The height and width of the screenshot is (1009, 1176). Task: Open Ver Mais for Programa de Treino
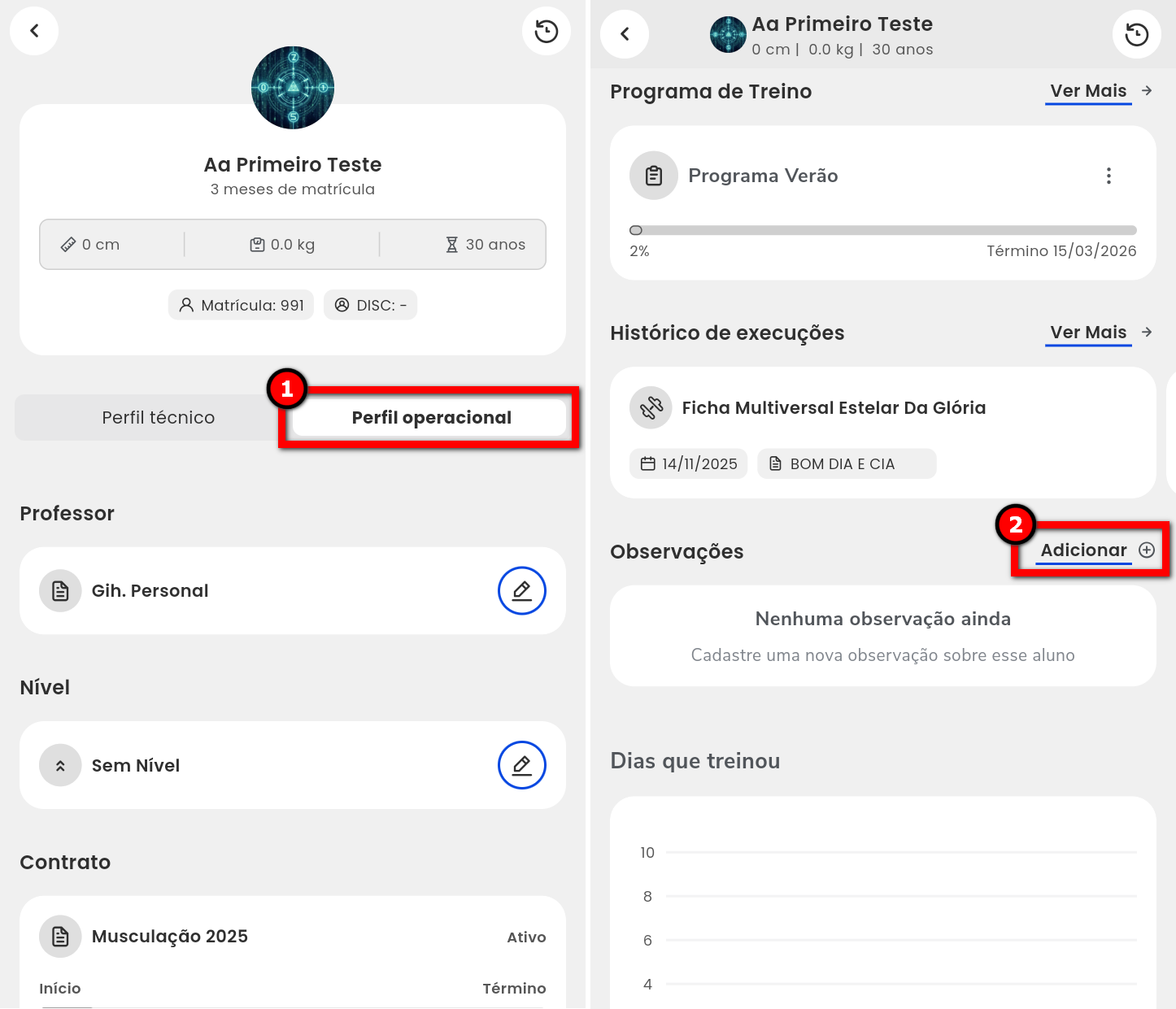pyautogui.click(x=1087, y=91)
